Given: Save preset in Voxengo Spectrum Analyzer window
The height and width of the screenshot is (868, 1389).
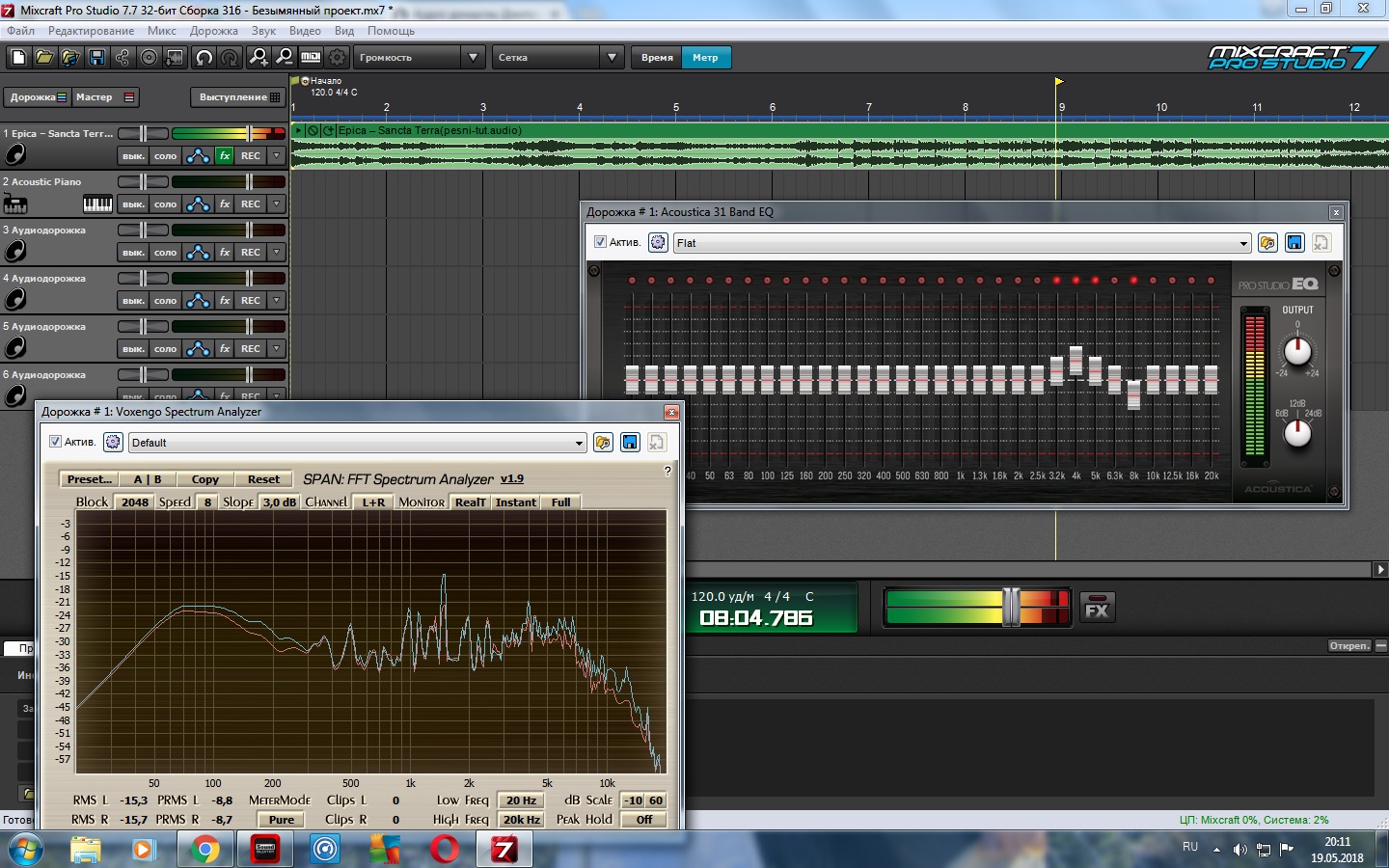Looking at the screenshot, I should [x=630, y=443].
